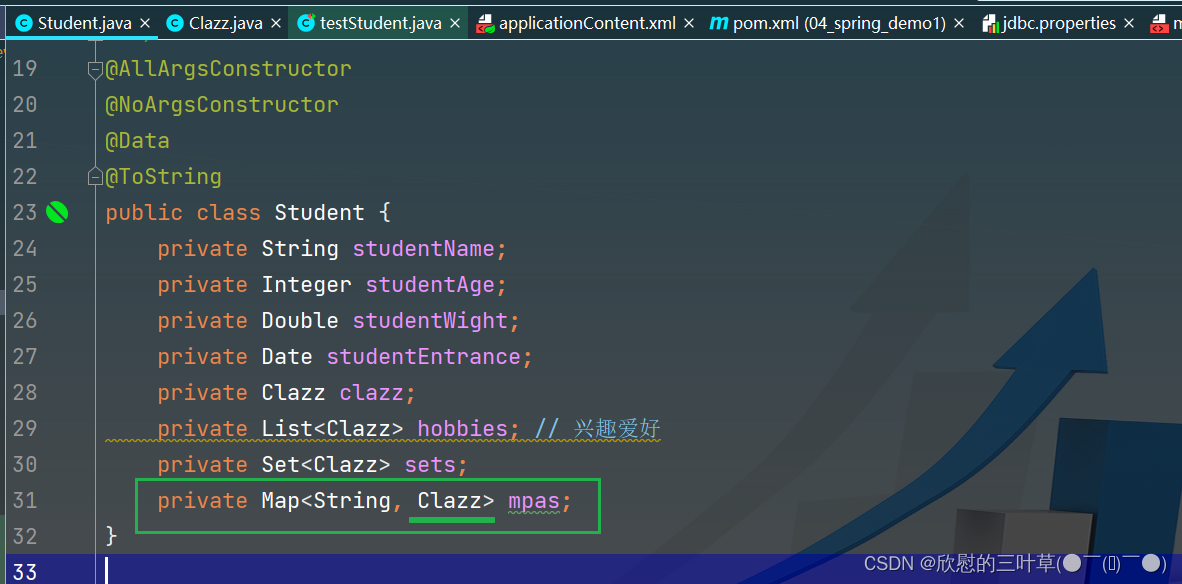
Task: Open the pom.xml (04_spring_demo1) tab
Action: click(838, 23)
